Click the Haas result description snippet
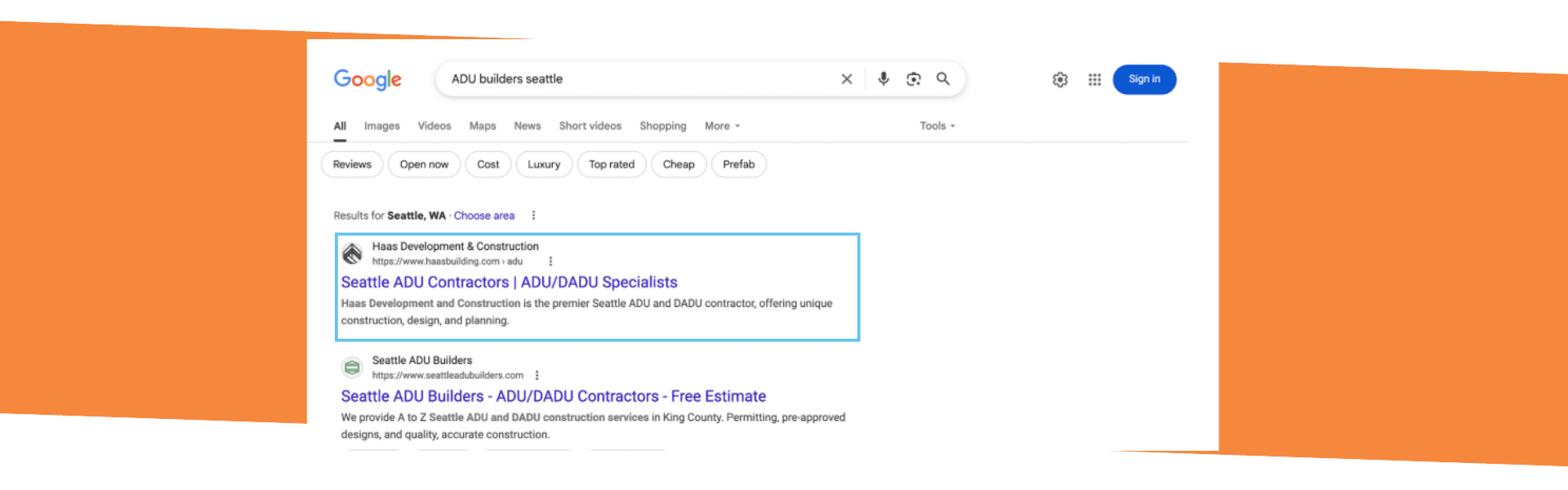This screenshot has width=1568, height=490. tap(586, 312)
